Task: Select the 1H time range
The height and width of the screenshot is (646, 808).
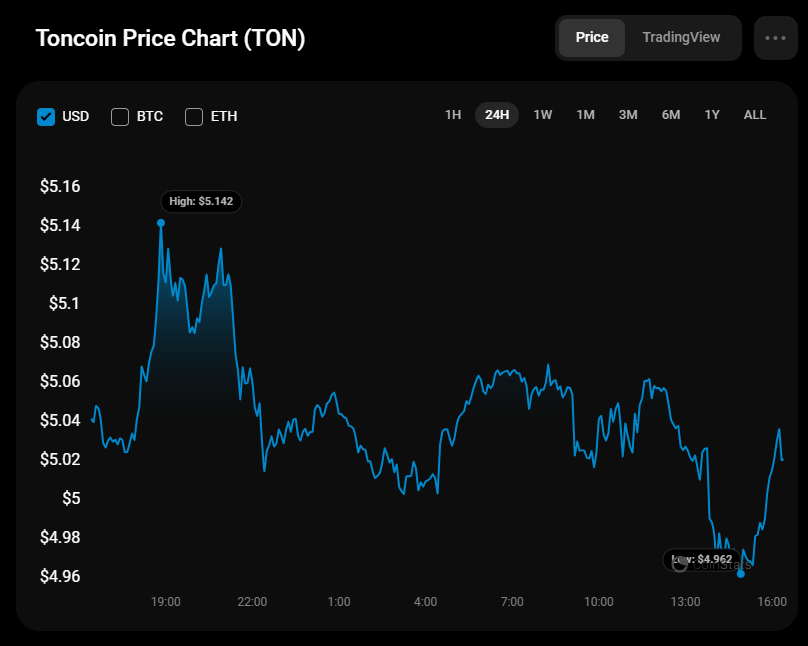Action: (453, 115)
